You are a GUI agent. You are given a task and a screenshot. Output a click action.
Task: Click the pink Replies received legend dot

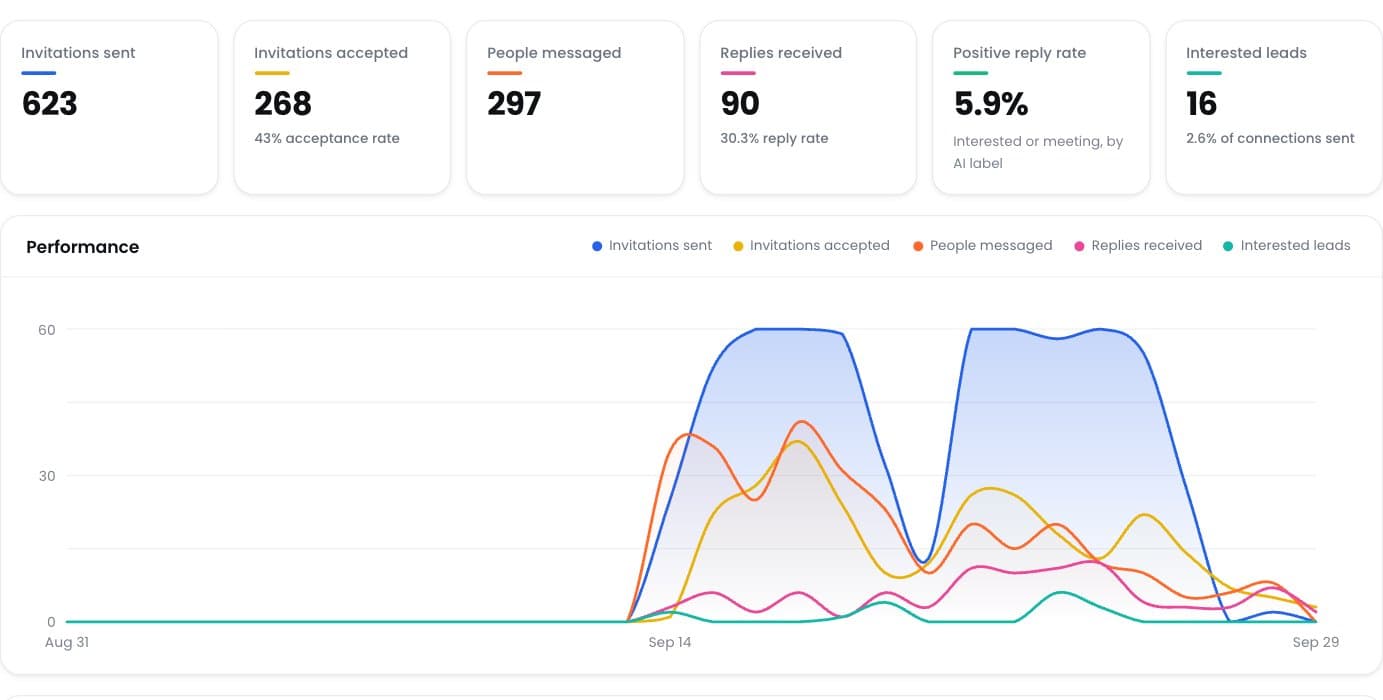1079,246
